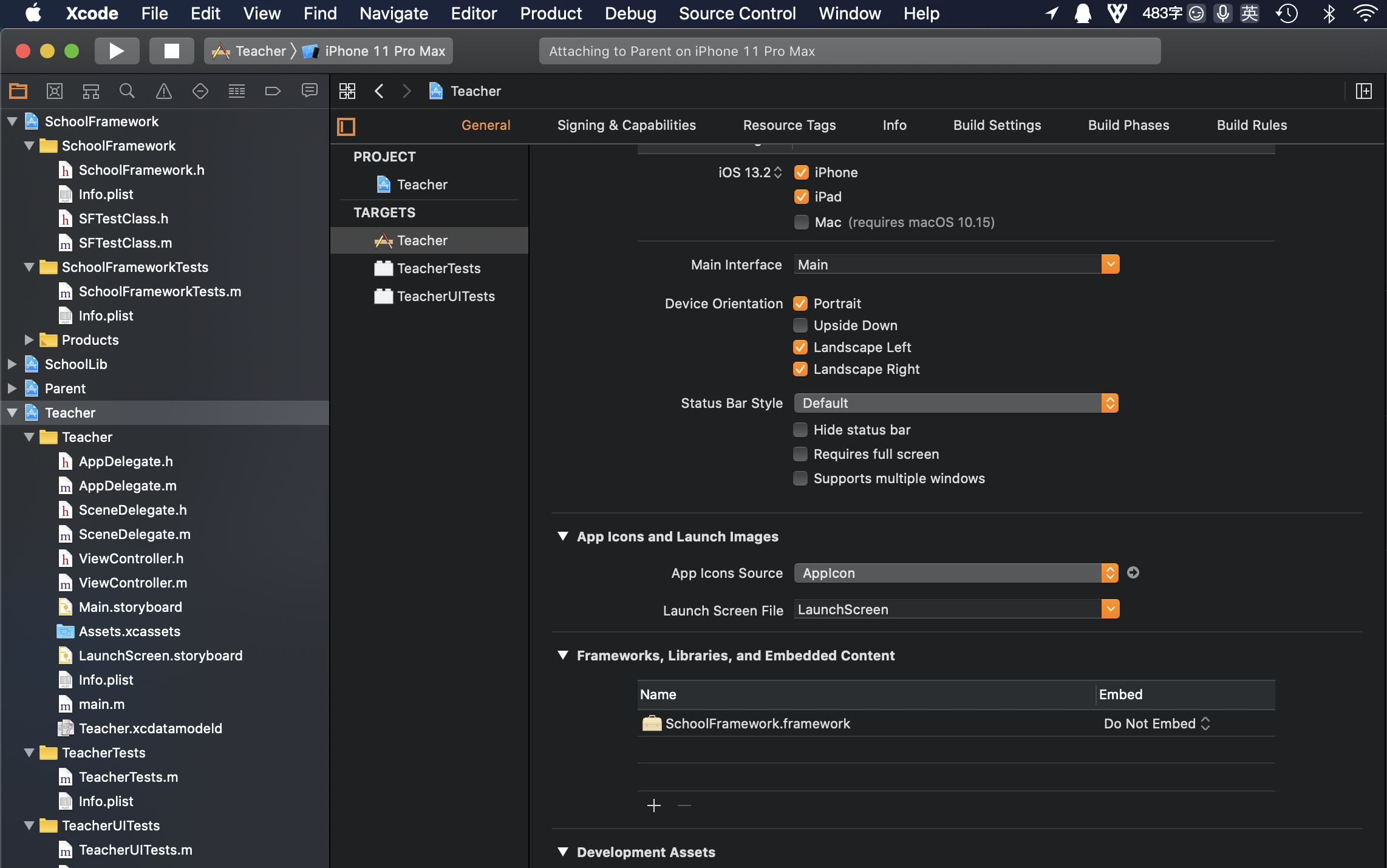Open the App Icons Source dropdown

(956, 573)
